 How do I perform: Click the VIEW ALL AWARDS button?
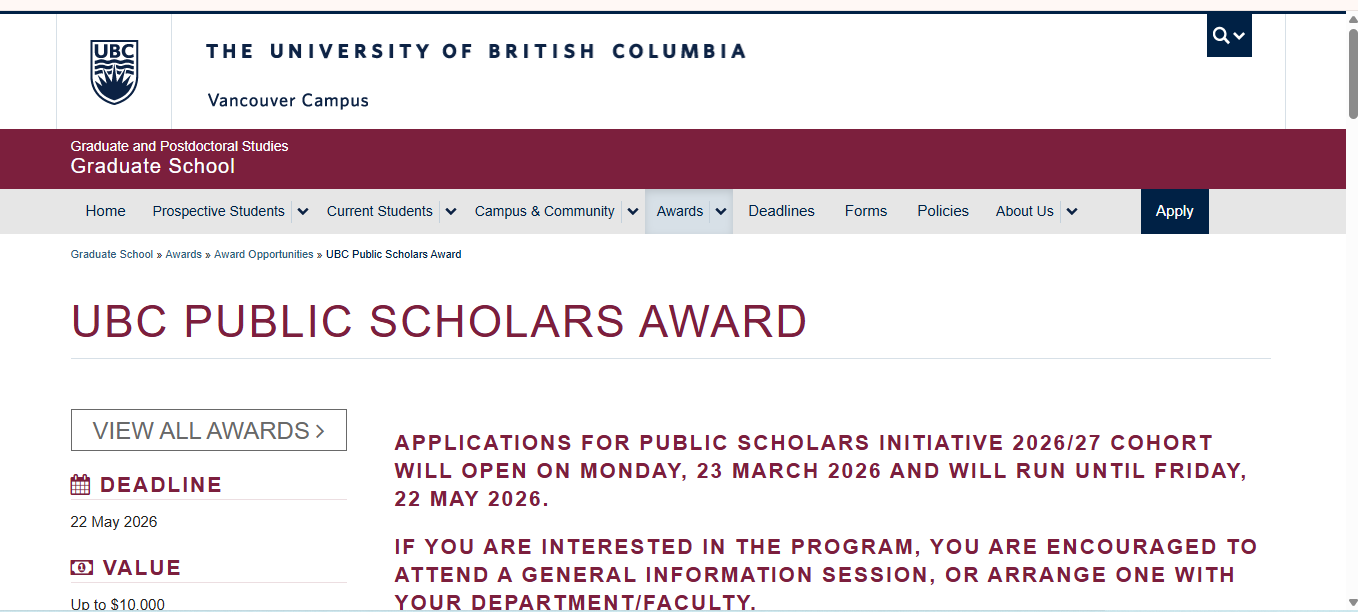coord(208,430)
